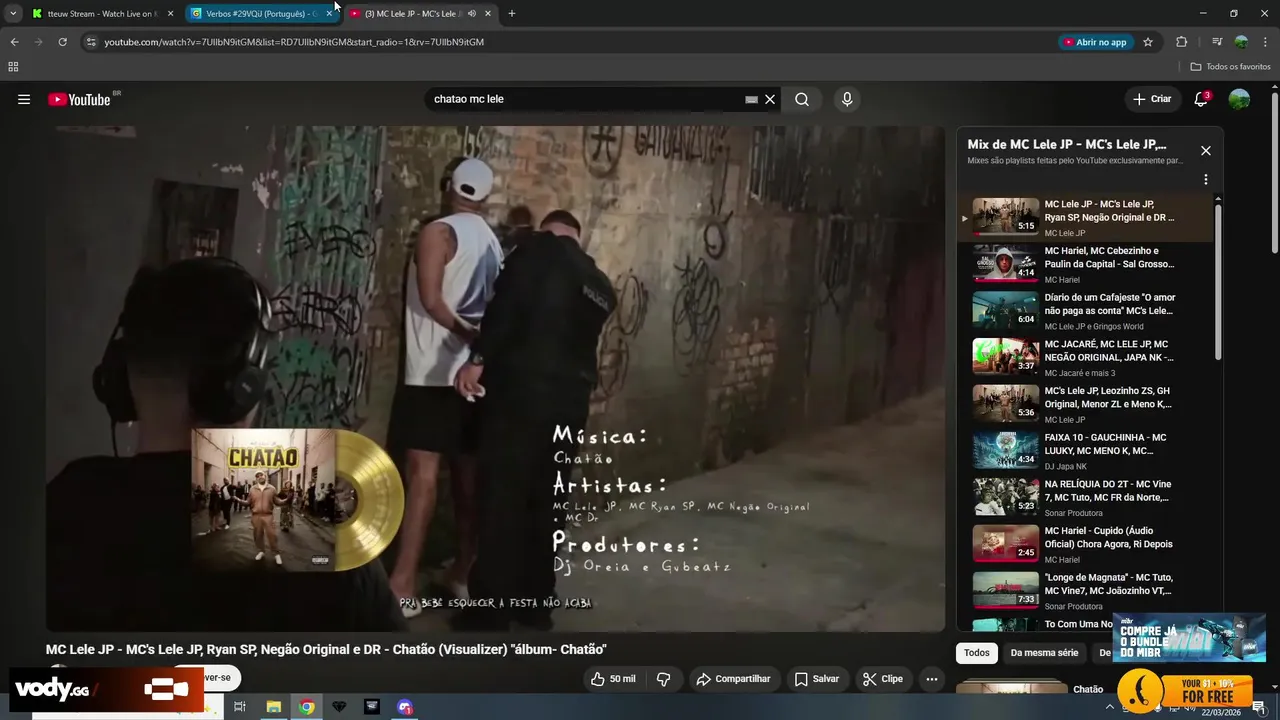This screenshot has height=720, width=1280.
Task: Switch to Verbos #29VQJ tab
Action: click(262, 14)
